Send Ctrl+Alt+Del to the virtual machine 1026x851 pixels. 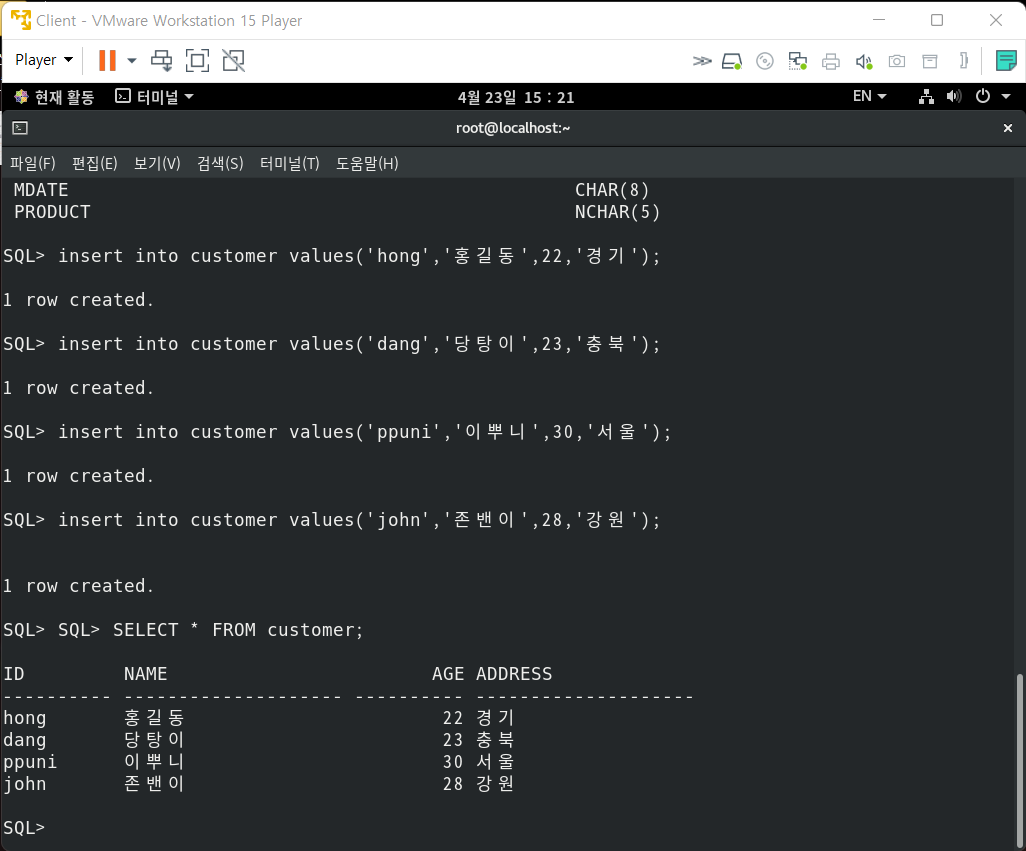click(162, 61)
